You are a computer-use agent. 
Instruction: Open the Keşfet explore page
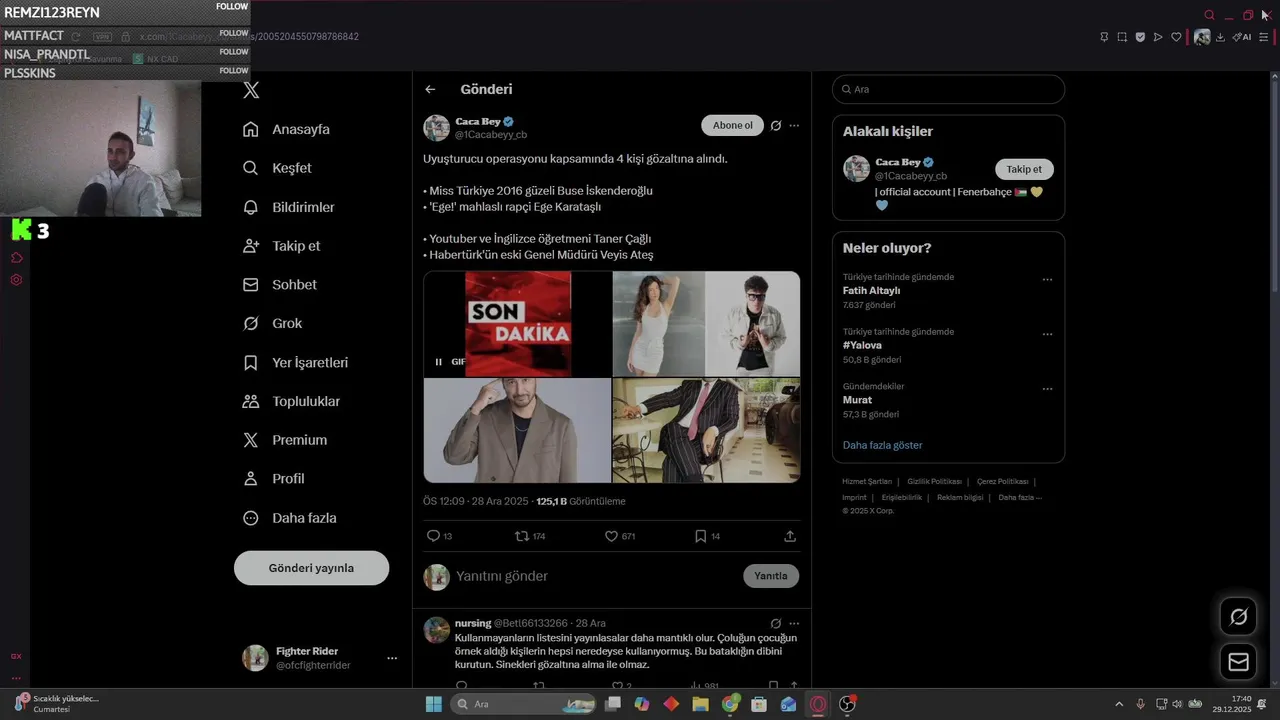coord(277,168)
